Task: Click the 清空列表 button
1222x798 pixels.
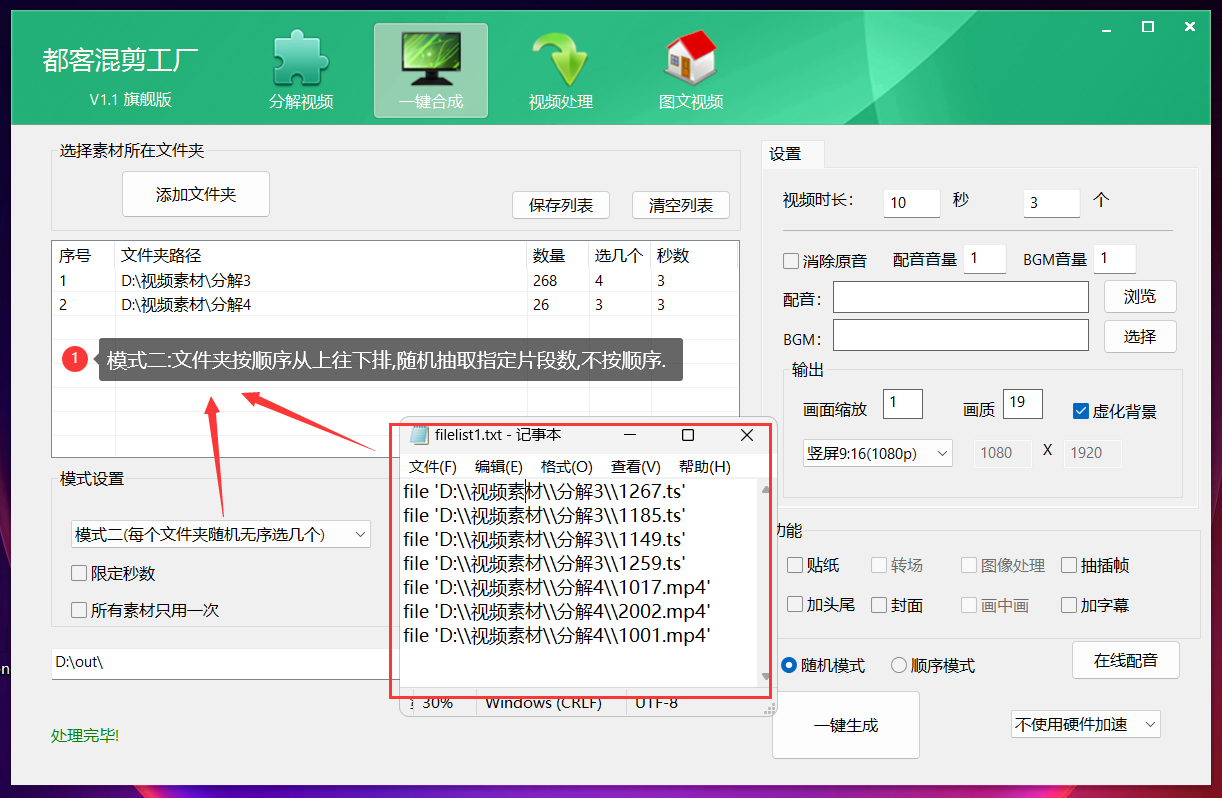Action: pyautogui.click(x=681, y=205)
